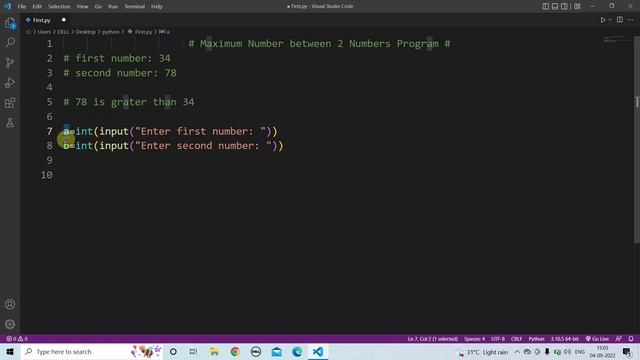Click the comment "# first number: 34"
Image resolution: width=640 pixels, height=360 pixels.
click(117, 58)
